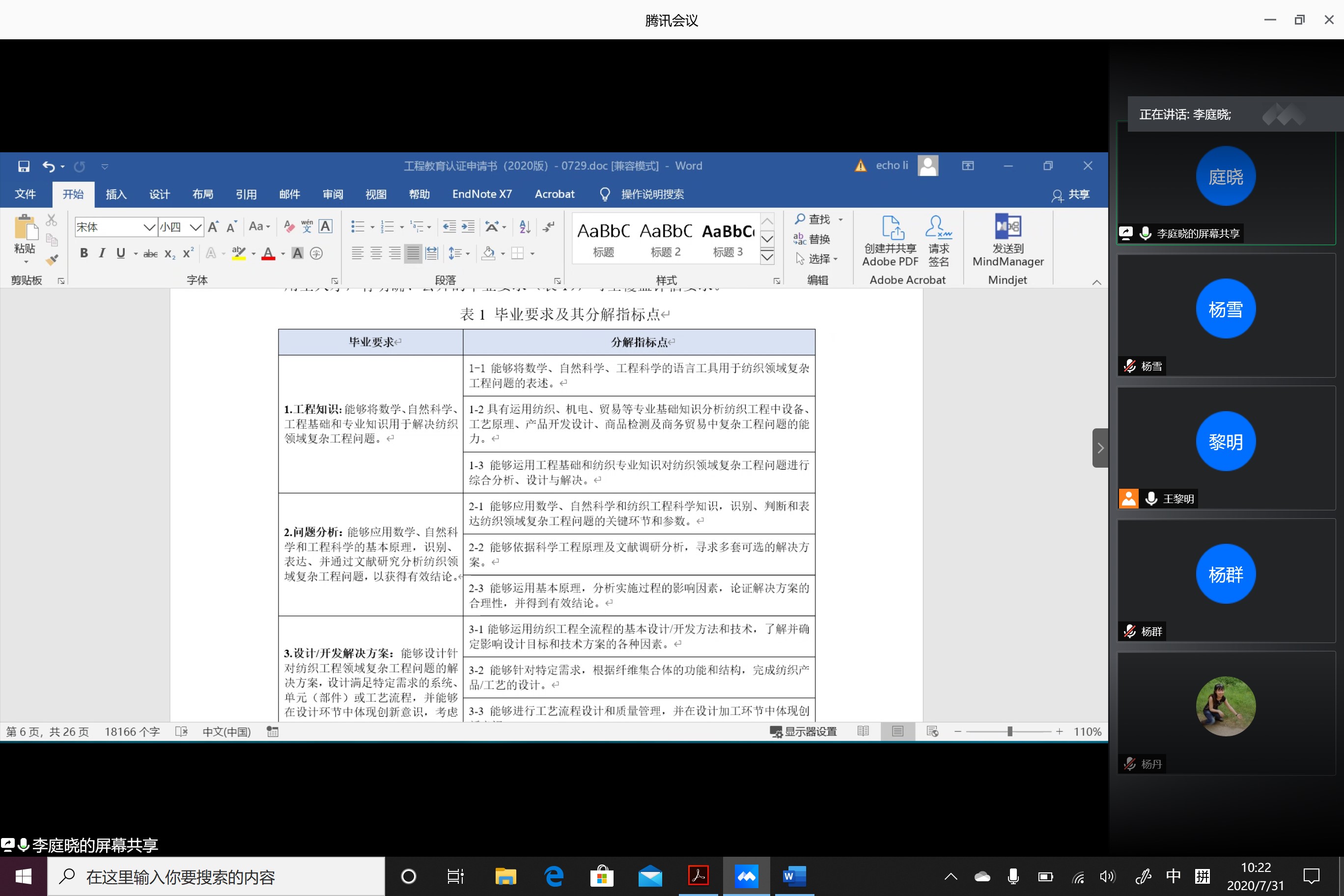Click the Save icon in Word title bar
This screenshot has width=1344, height=896.
tap(24, 167)
